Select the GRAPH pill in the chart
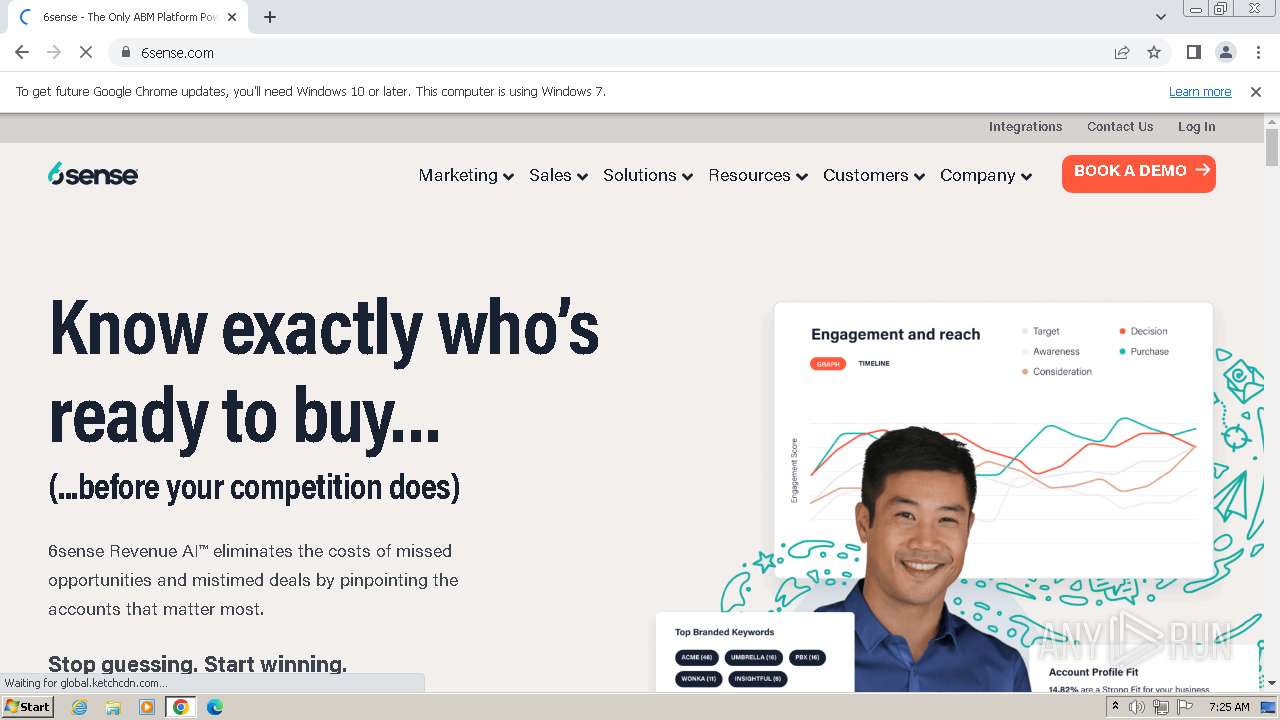Image resolution: width=1280 pixels, height=720 pixels. 828,364
